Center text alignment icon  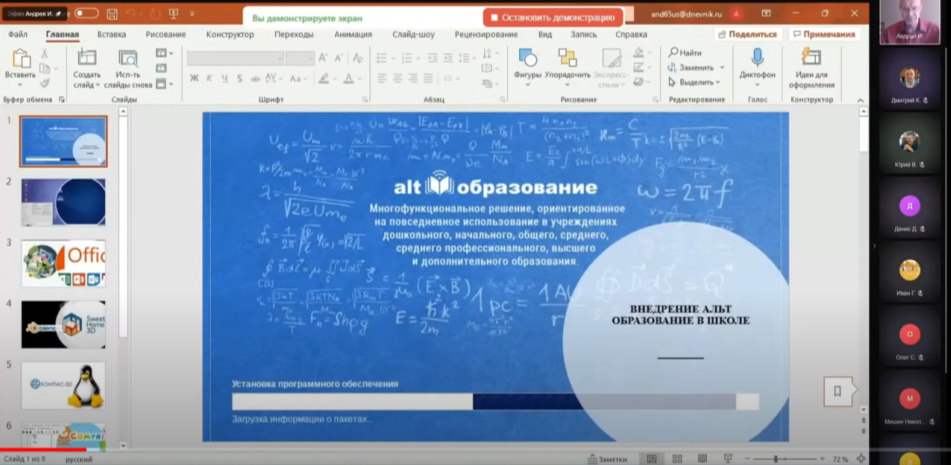pyautogui.click(x=397, y=78)
